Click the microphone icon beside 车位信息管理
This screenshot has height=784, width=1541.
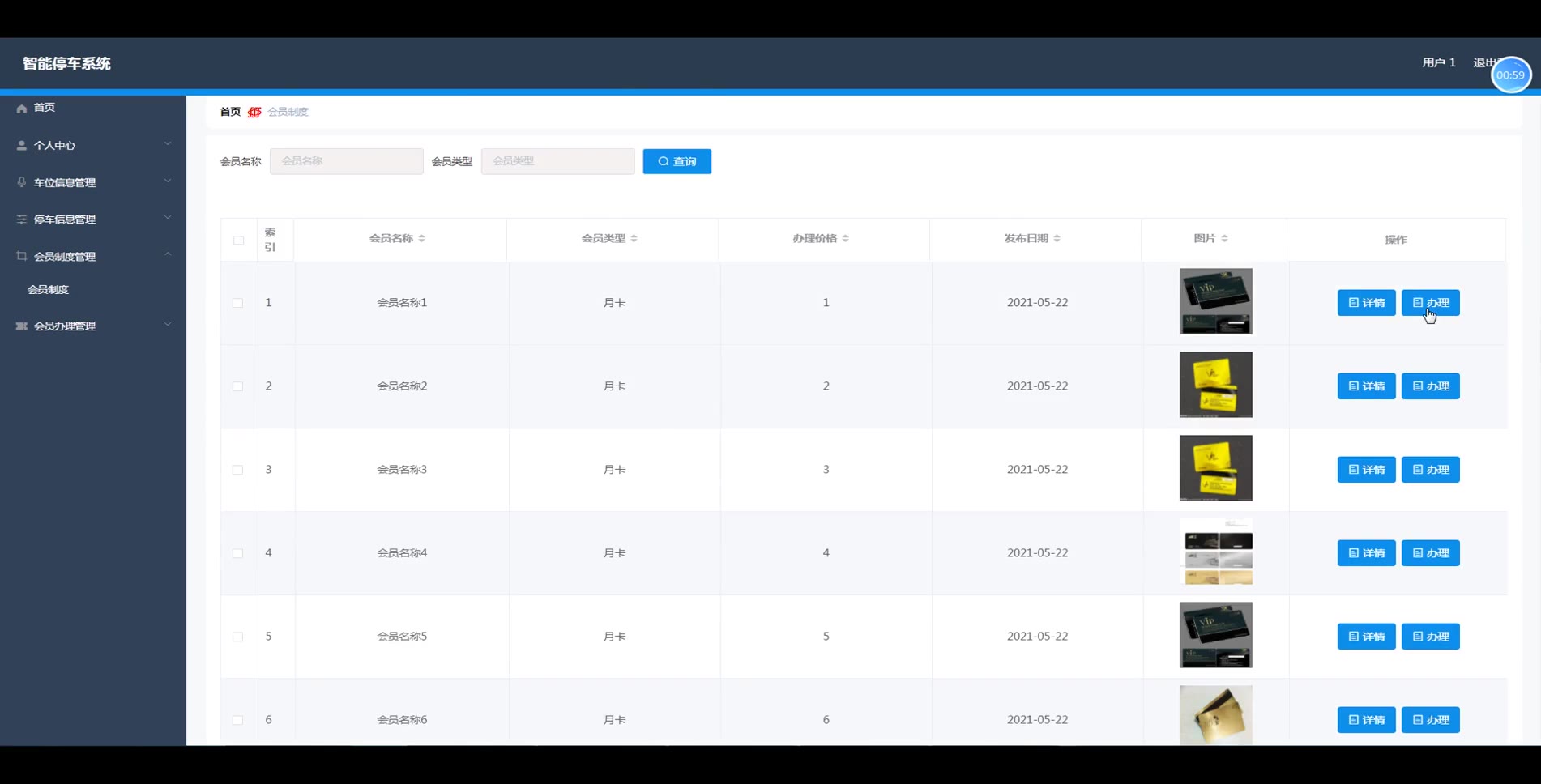(x=22, y=182)
